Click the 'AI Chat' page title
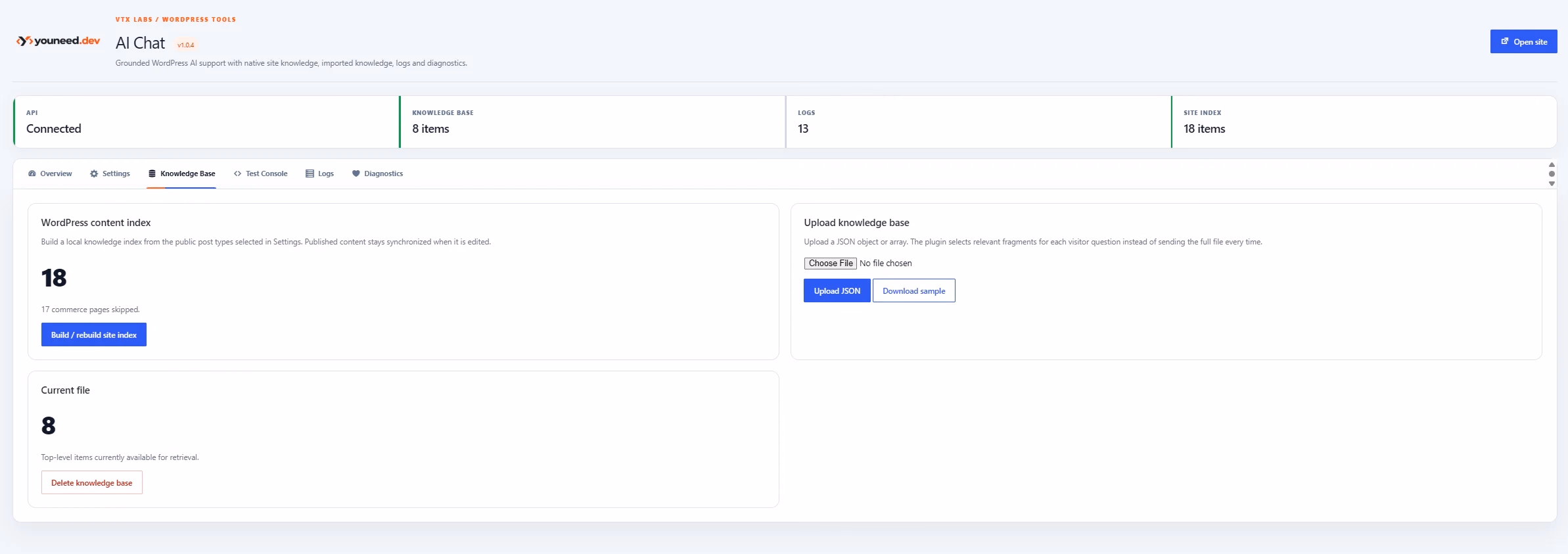 140,43
